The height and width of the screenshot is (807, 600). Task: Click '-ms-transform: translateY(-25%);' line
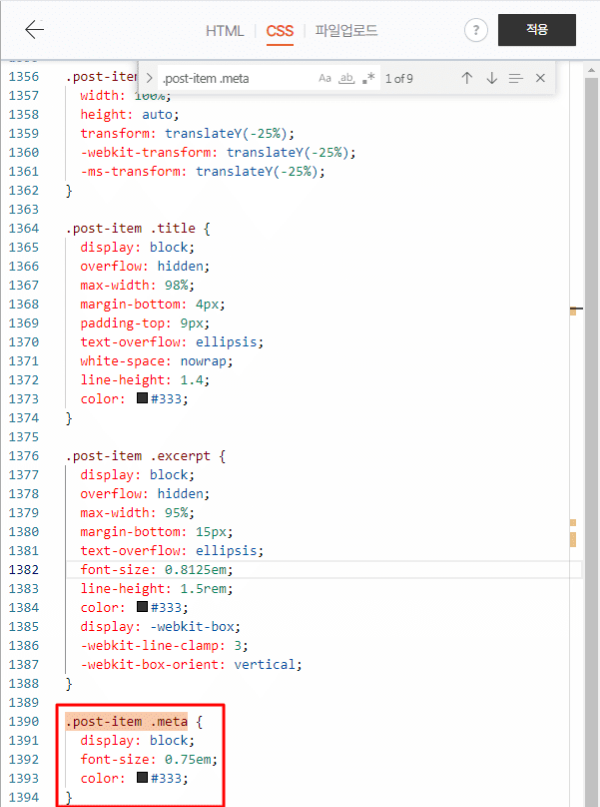point(203,171)
